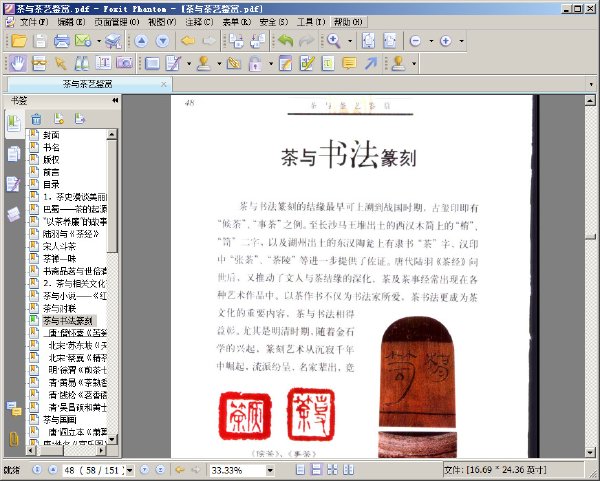The width and height of the screenshot is (600, 481).
Task: Click the green Undo arrow
Action: click(x=285, y=41)
